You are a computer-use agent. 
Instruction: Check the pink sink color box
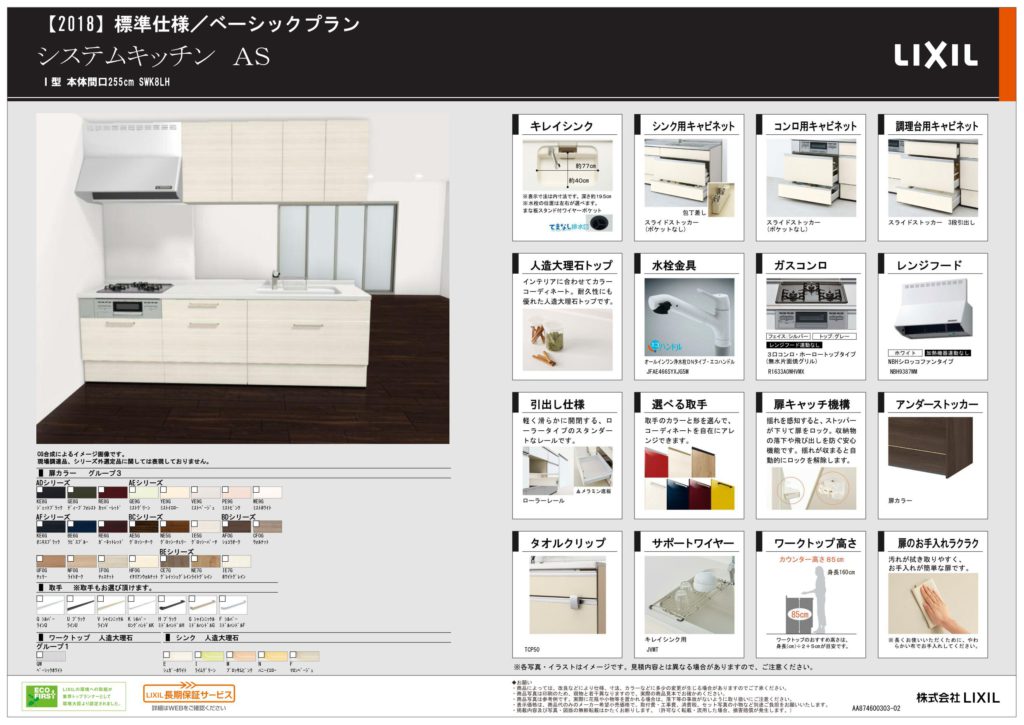pos(229,654)
